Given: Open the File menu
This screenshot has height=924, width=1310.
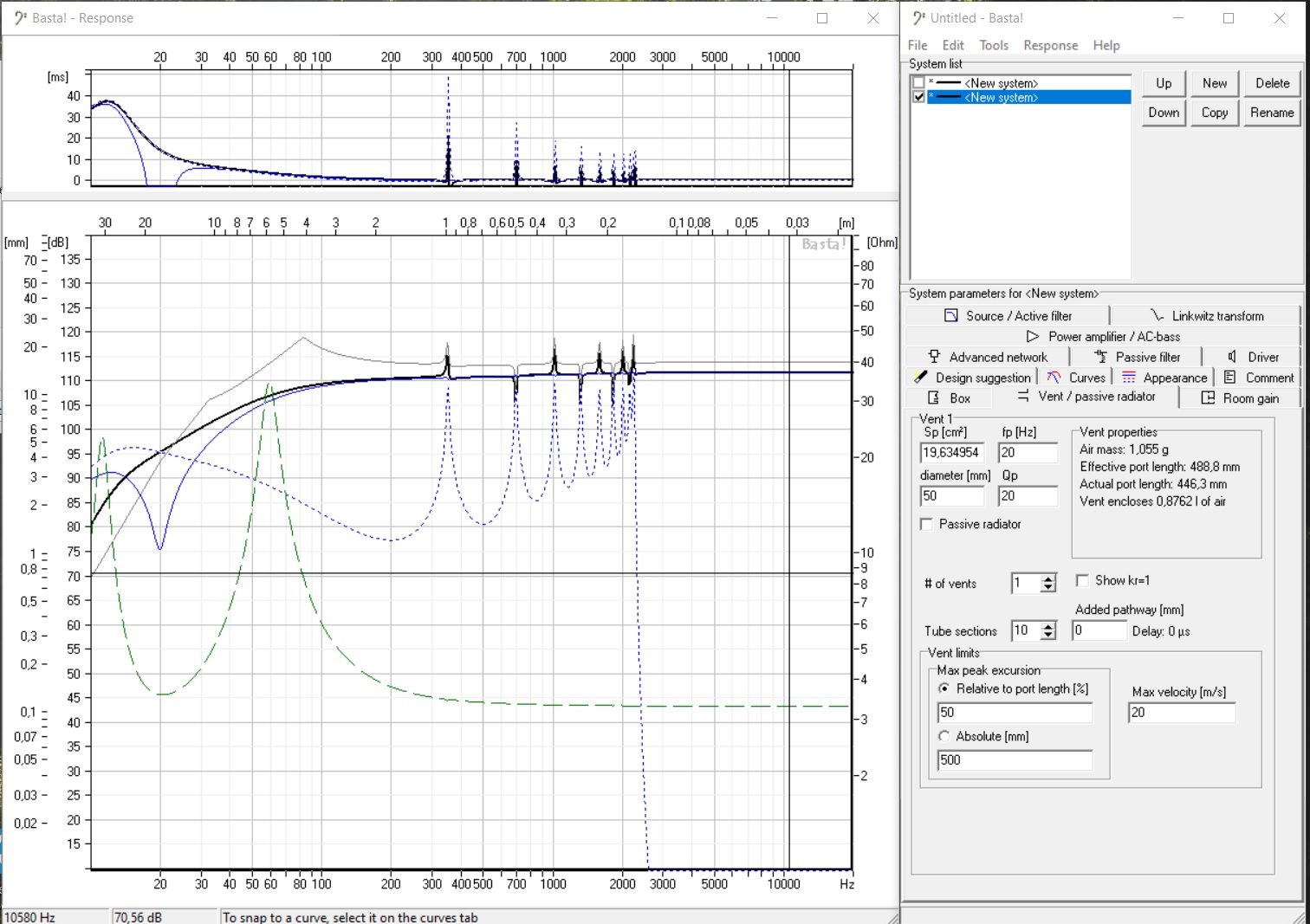Looking at the screenshot, I should pos(918,45).
